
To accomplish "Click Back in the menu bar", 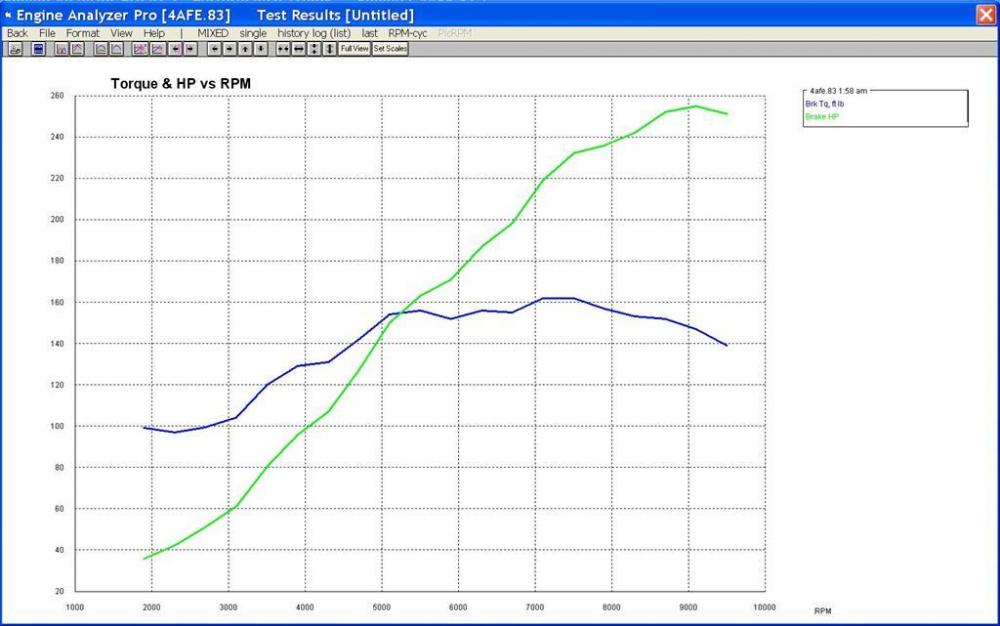I will [x=17, y=33].
